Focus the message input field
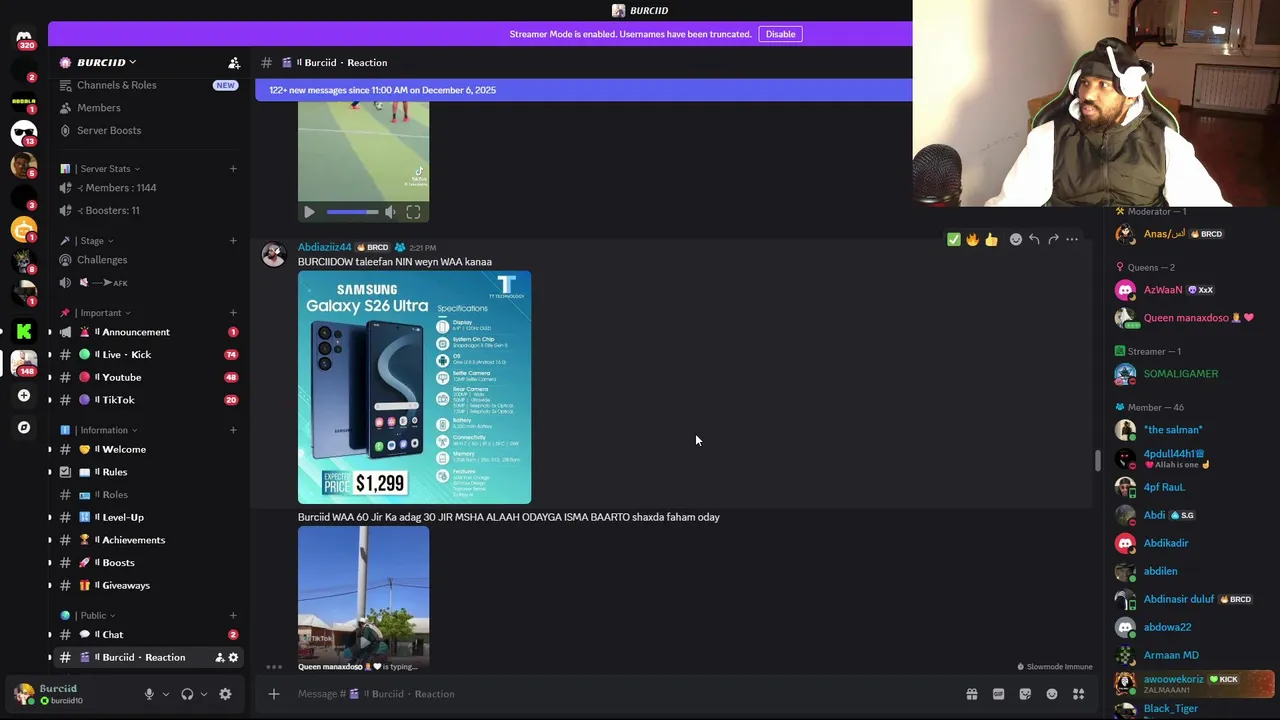Screen dimensions: 1280x720 [620, 694]
